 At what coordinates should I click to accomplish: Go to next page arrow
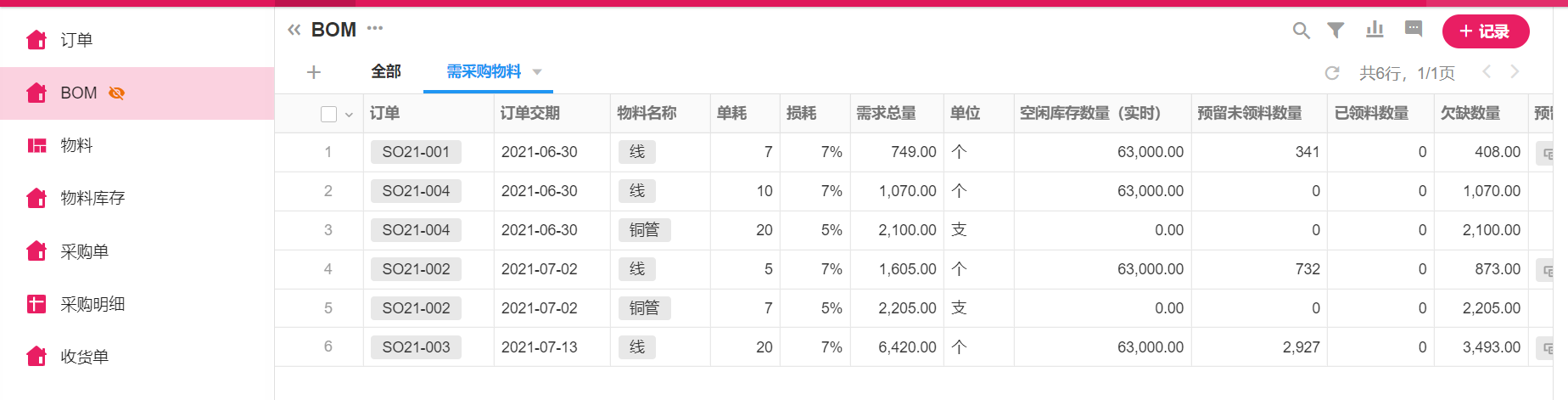(1515, 72)
